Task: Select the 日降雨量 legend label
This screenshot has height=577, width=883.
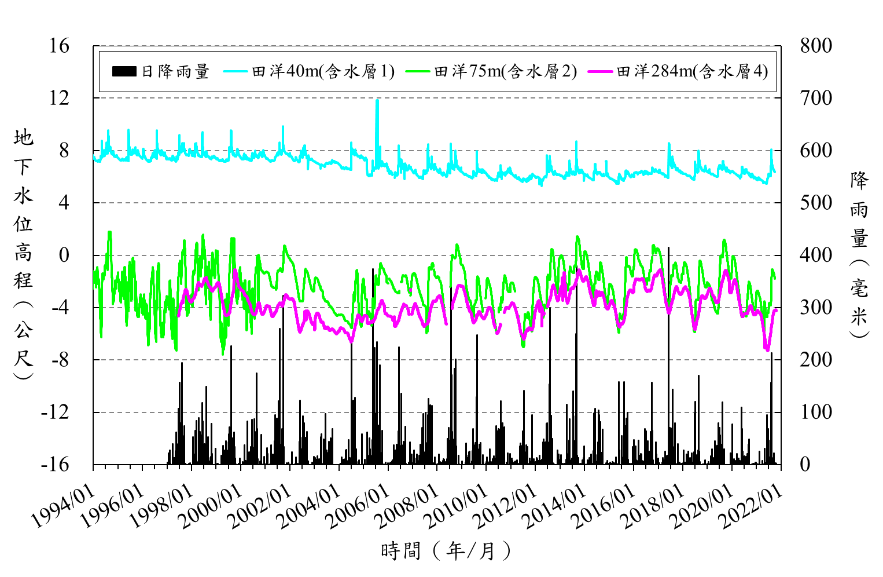Action: (x=175, y=71)
